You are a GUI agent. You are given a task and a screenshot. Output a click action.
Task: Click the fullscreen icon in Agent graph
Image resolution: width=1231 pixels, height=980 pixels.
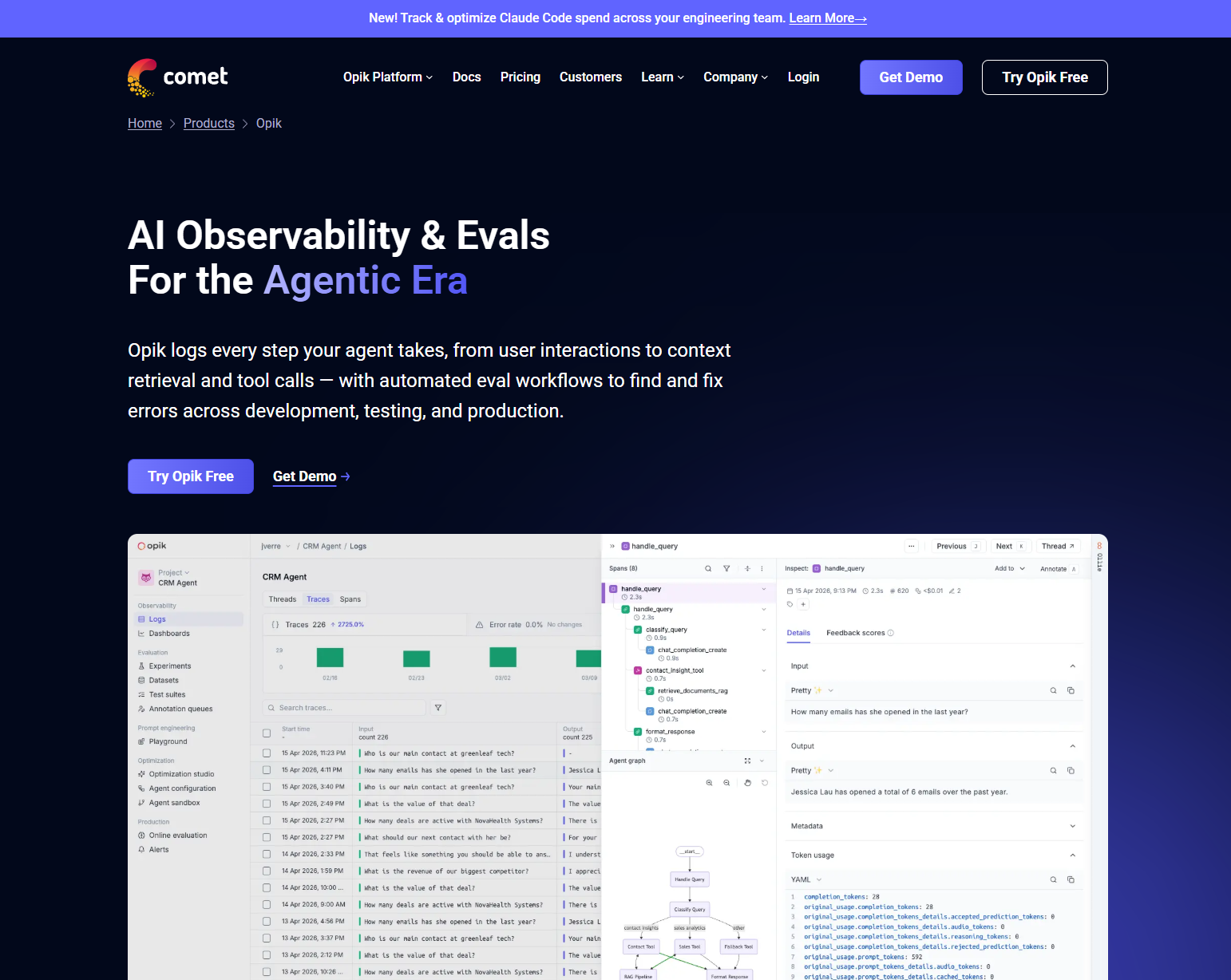click(747, 761)
